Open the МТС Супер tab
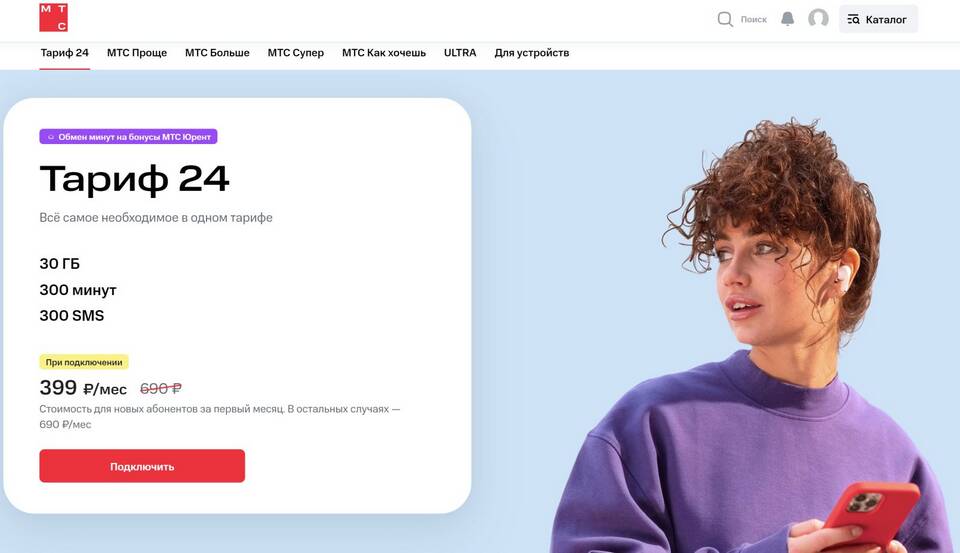Viewport: 960px width, 553px height. 296,53
